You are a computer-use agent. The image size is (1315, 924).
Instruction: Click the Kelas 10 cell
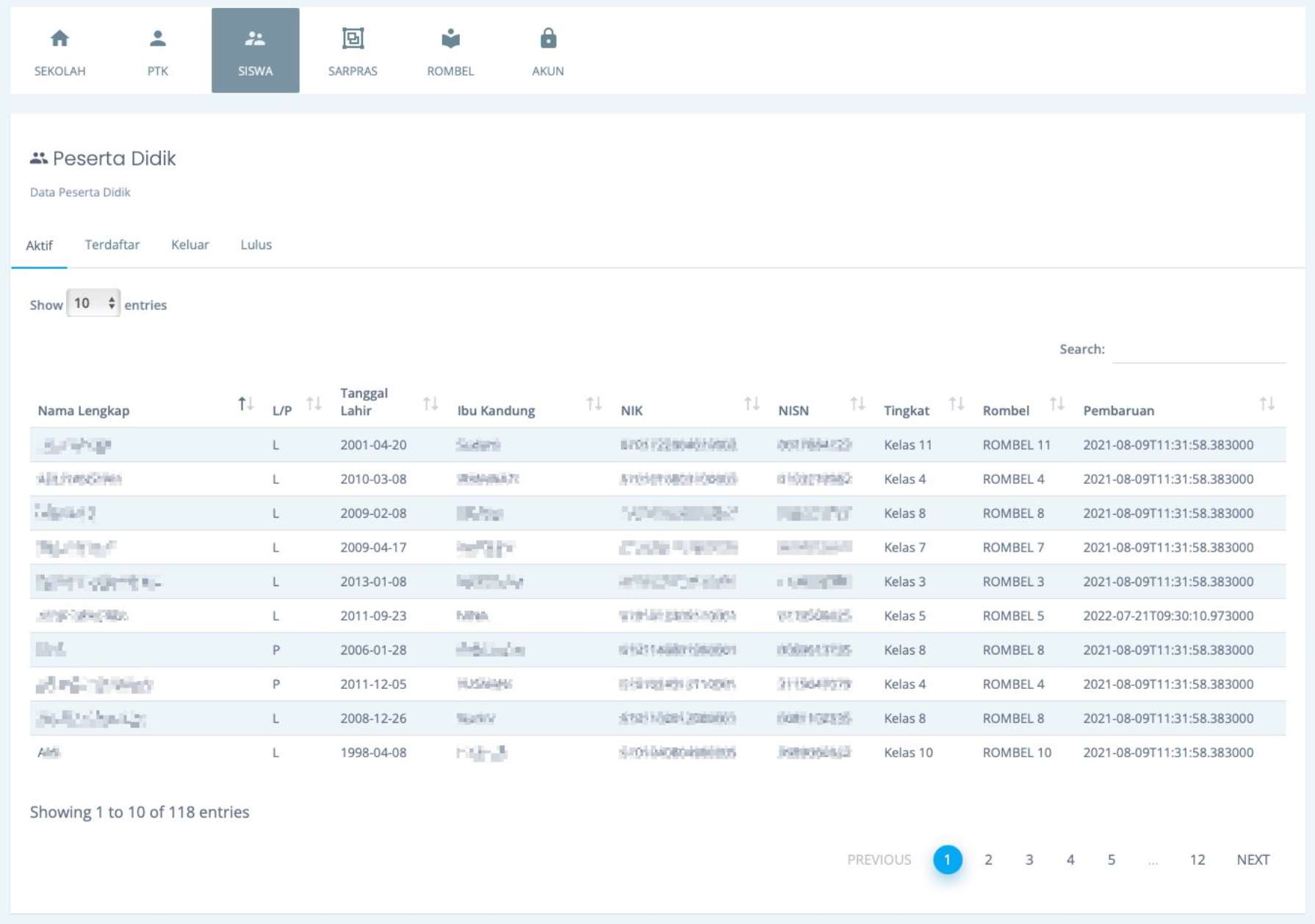point(908,752)
